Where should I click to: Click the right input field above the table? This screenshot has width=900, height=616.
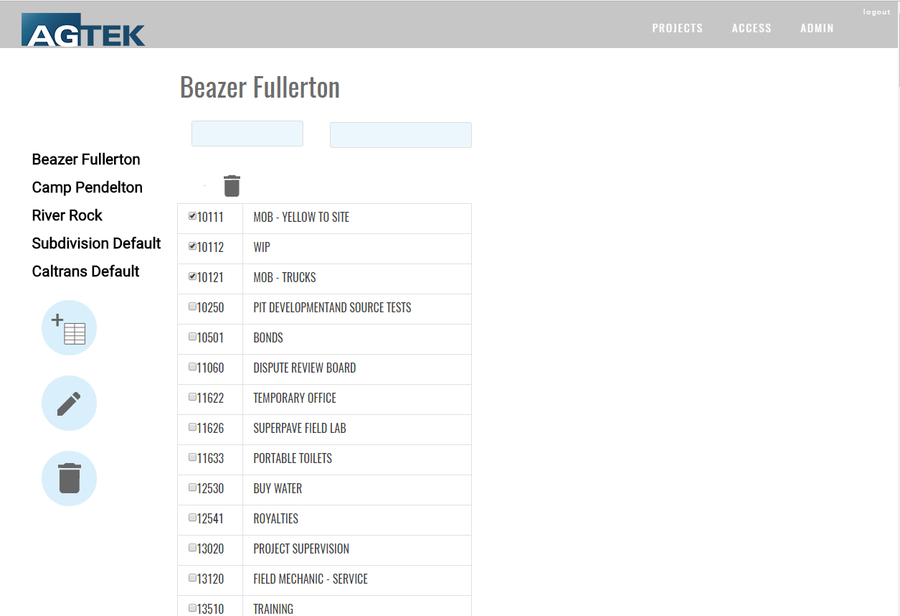[x=400, y=134]
